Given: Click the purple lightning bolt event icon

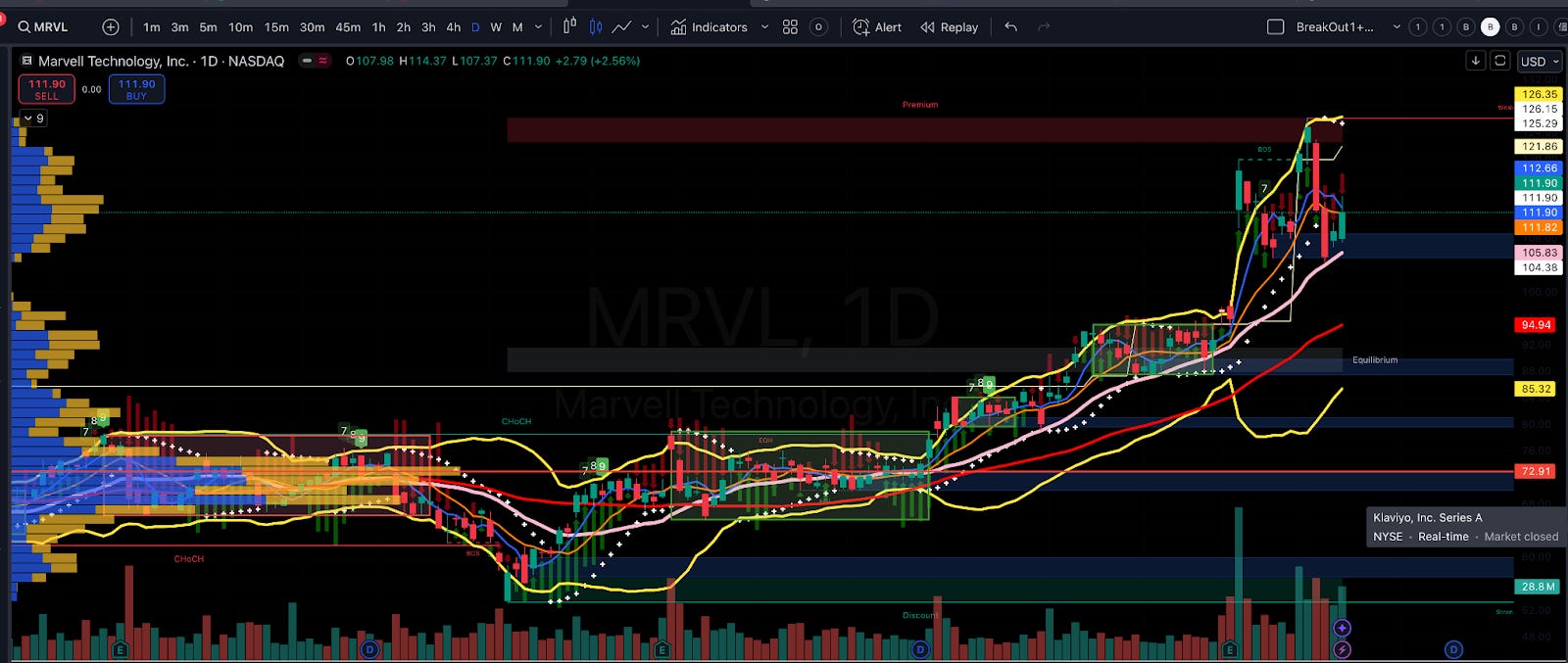Looking at the screenshot, I should coord(1342,649).
